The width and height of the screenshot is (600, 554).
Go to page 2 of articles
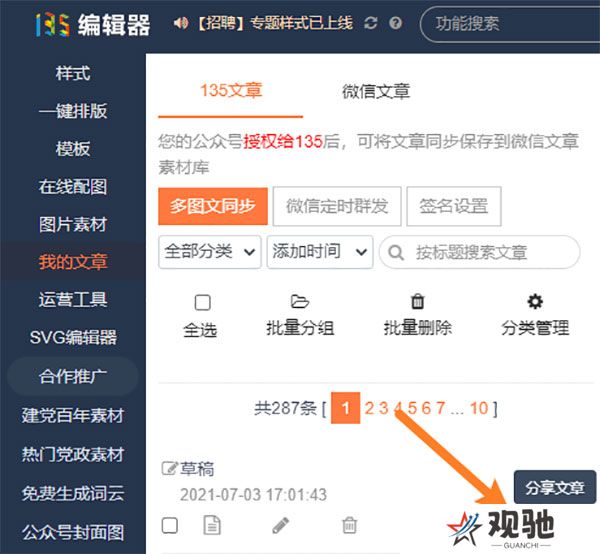point(369,408)
